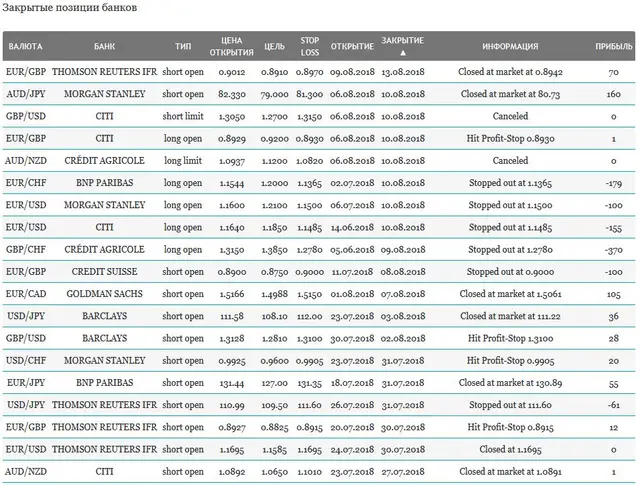640x485 pixels.
Task: Click 'Hit Profit-Stop 1.3100' info
Action: click(510, 338)
